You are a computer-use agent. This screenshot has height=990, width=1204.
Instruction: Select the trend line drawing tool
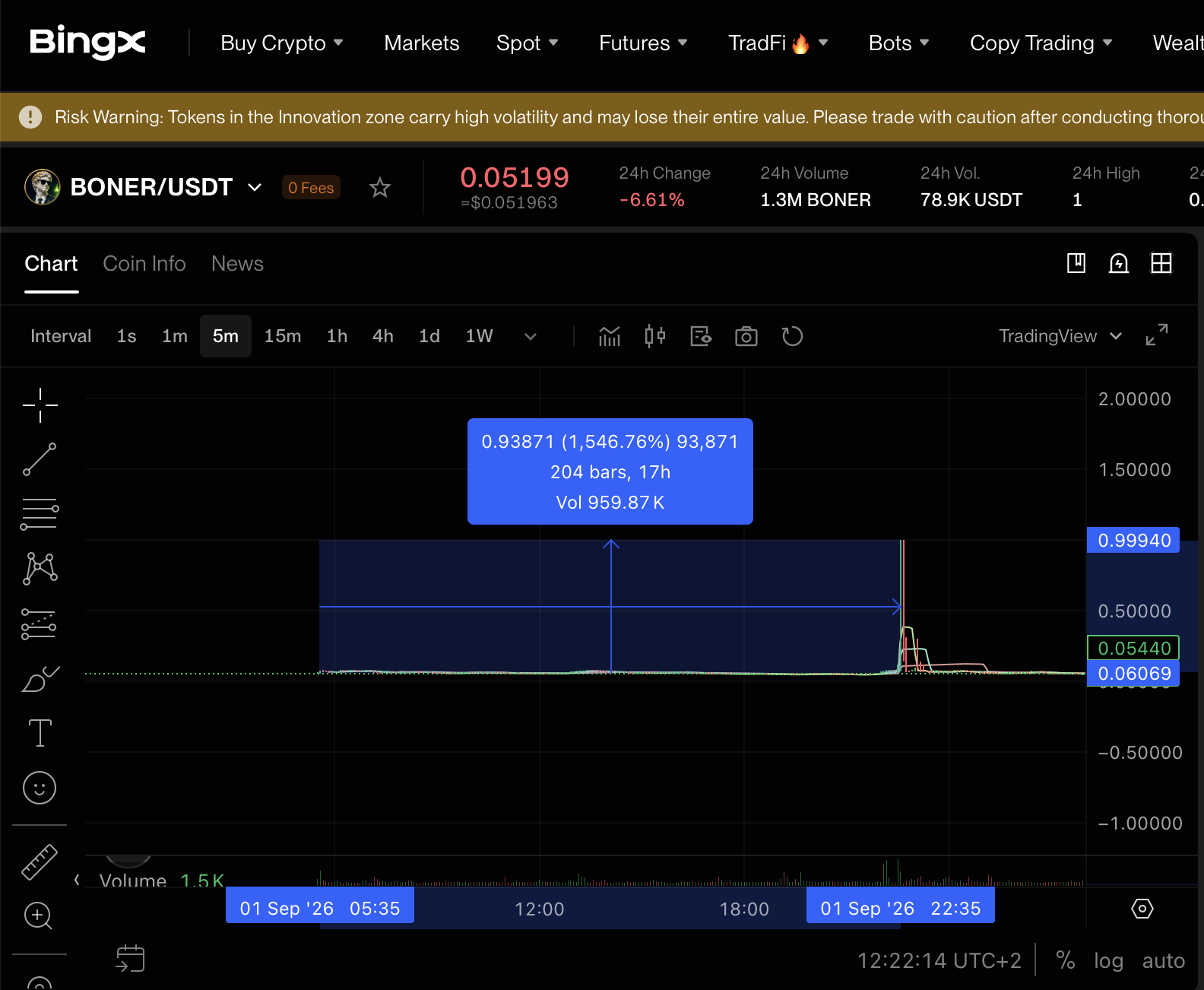click(x=40, y=459)
